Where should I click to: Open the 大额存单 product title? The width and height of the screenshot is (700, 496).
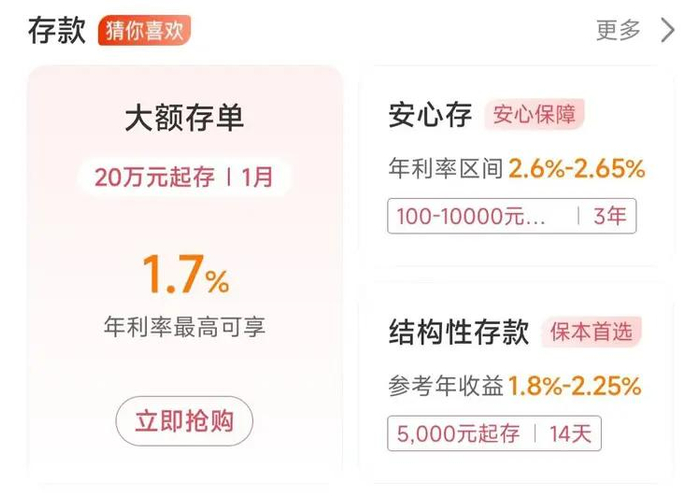184,118
